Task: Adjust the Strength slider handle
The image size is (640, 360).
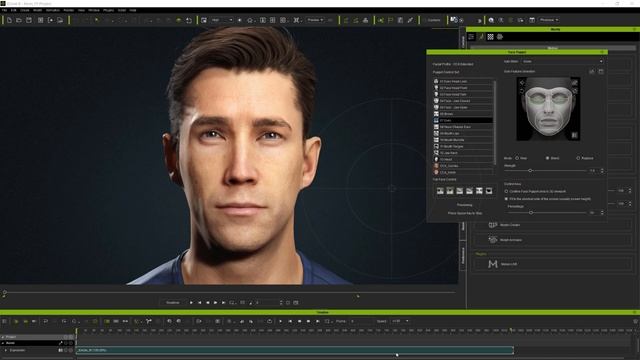Action: tap(530, 170)
